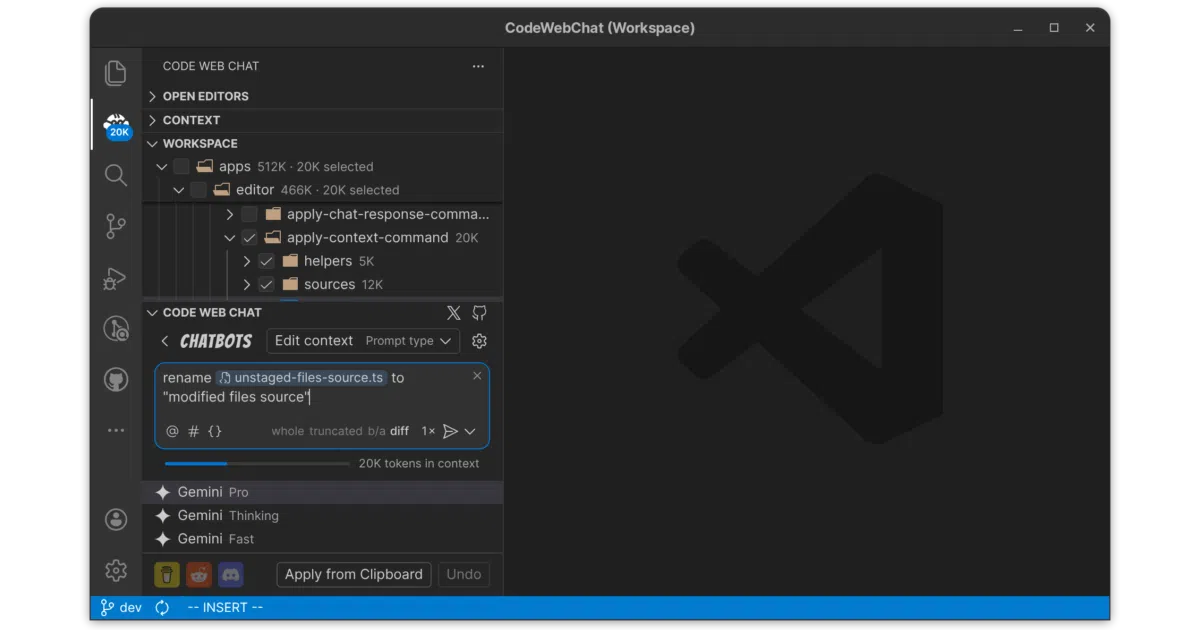Click the sync changes icon in status bar
This screenshot has width=1200, height=630.
[162, 607]
